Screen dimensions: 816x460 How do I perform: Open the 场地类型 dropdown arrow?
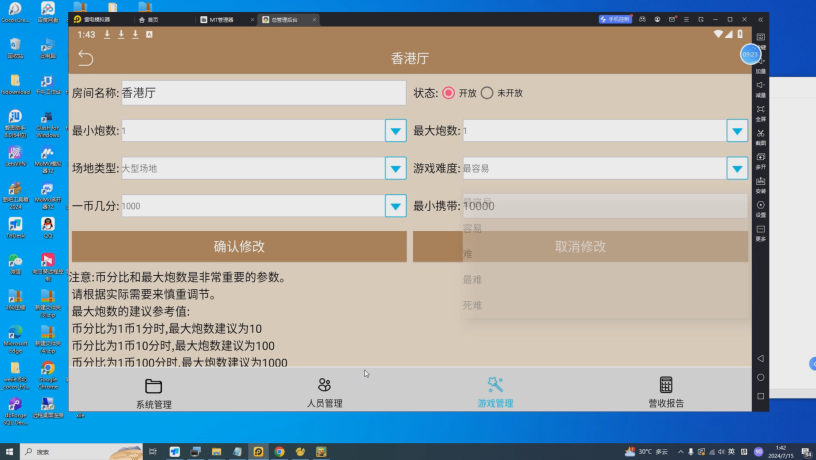[395, 168]
